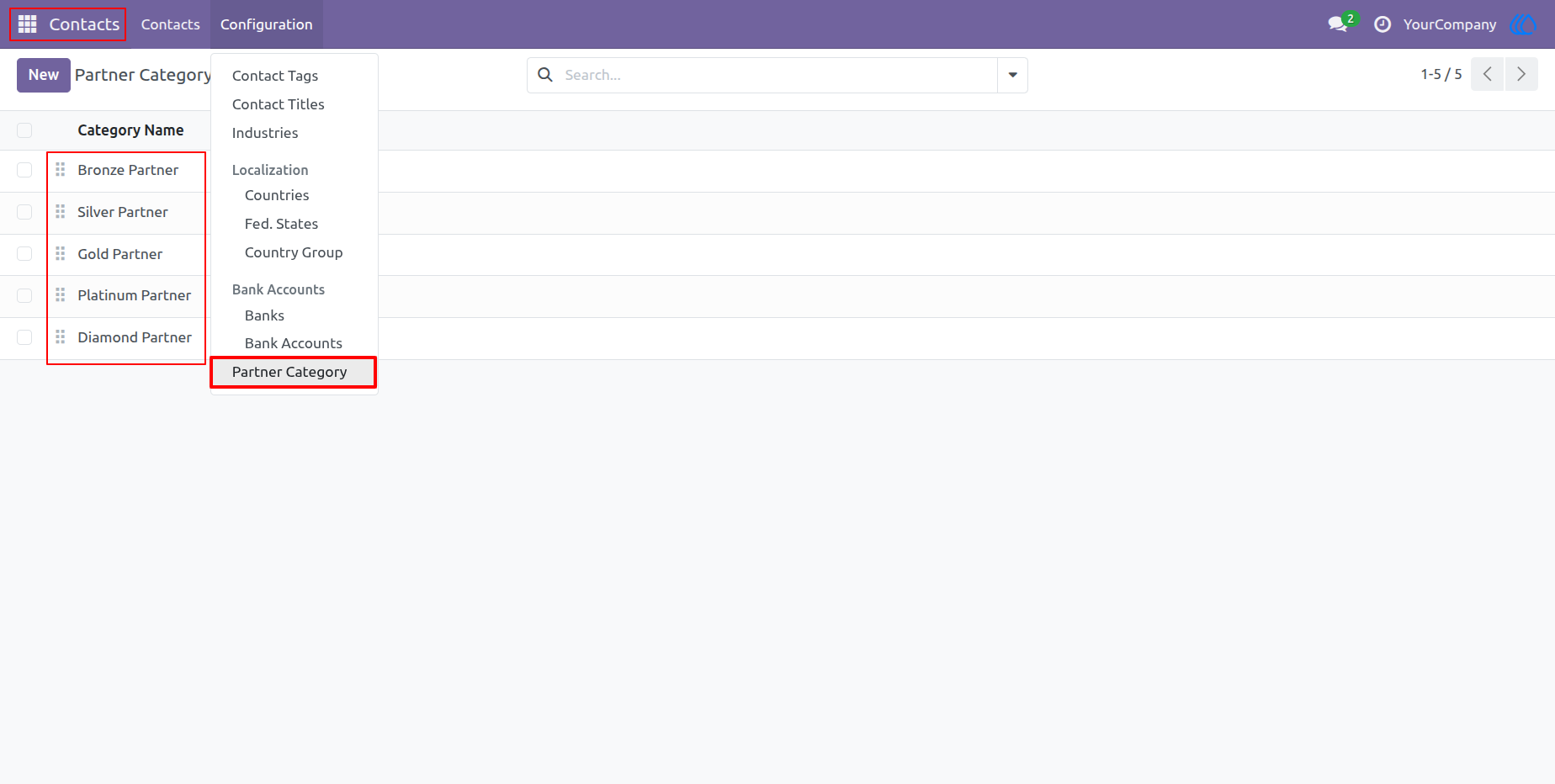Open Industries from the menu
Screen dimensions: 1555x784
pyautogui.click(x=265, y=133)
